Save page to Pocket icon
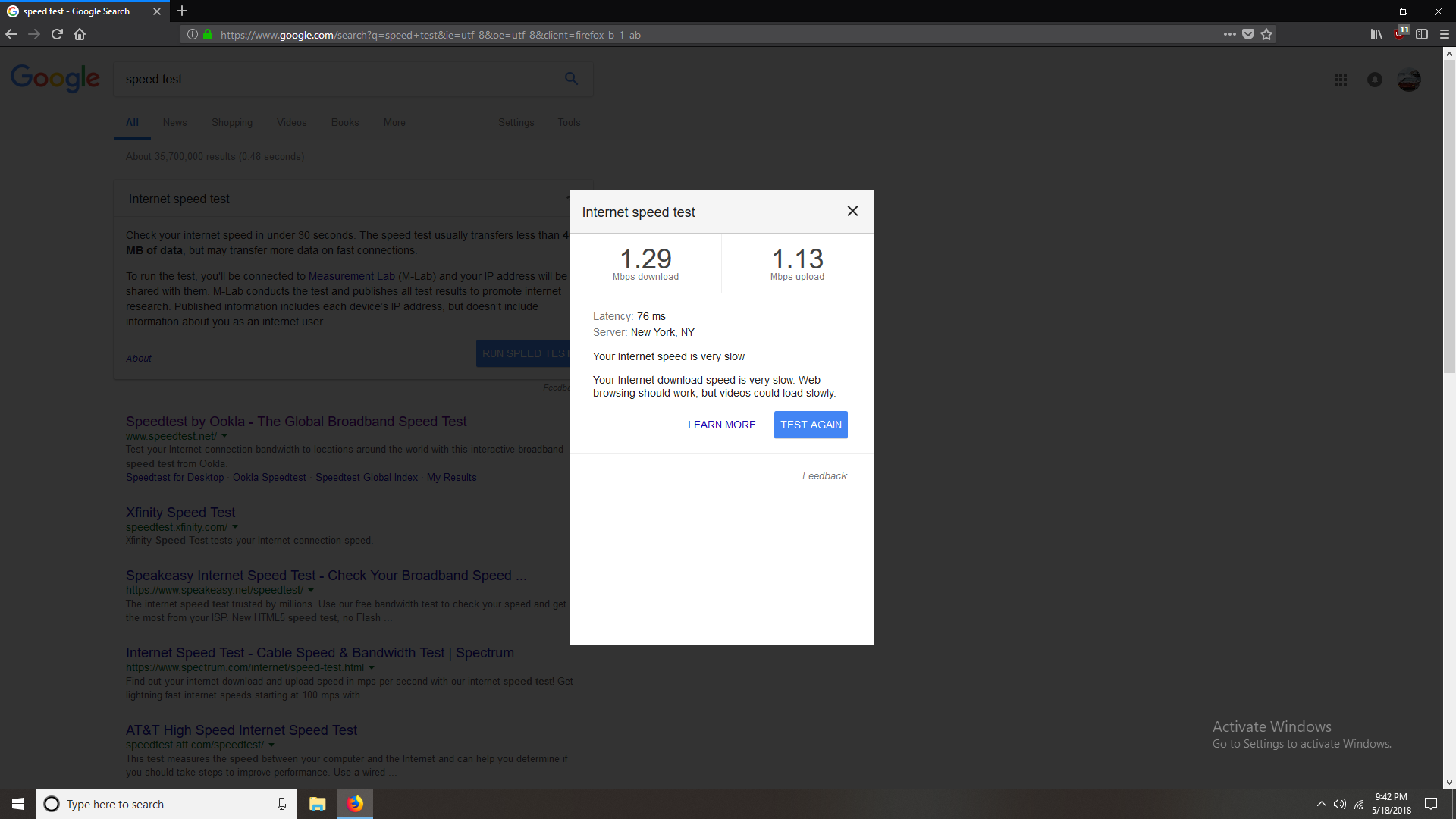 (1248, 34)
